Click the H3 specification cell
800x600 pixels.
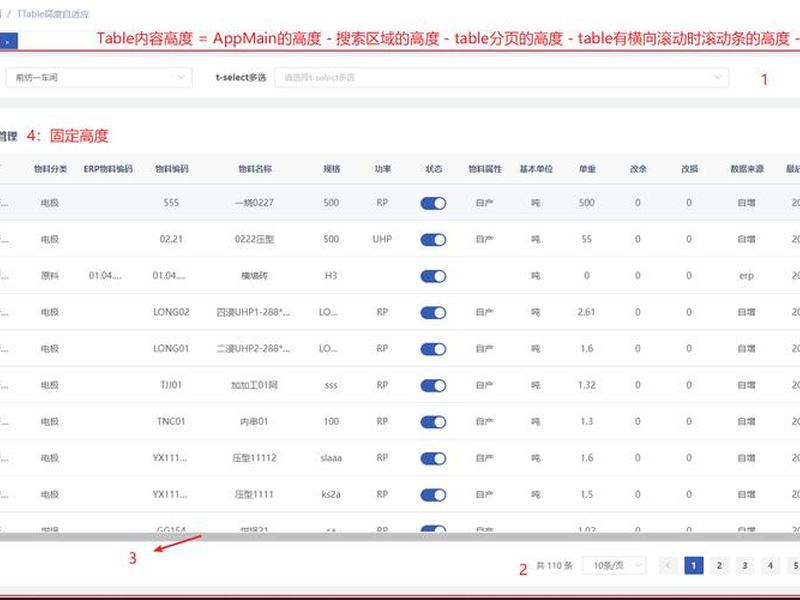(331, 276)
